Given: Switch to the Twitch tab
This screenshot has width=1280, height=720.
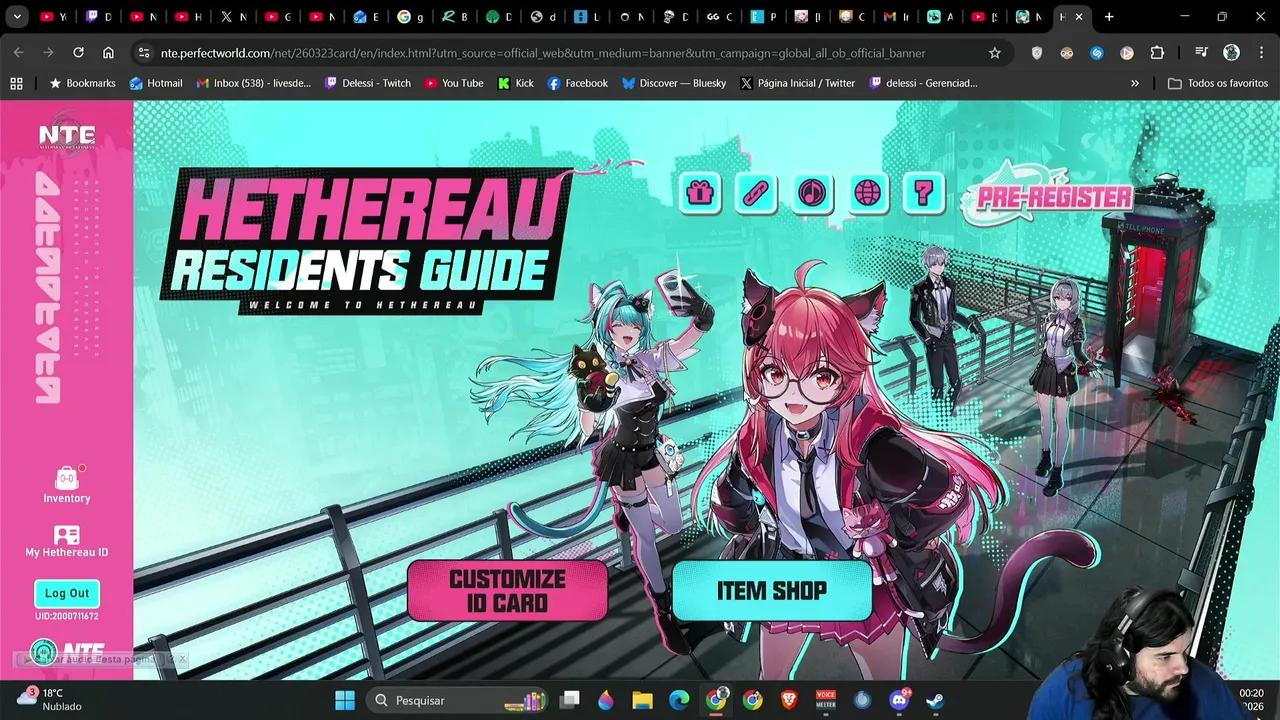Looking at the screenshot, I should point(99,17).
